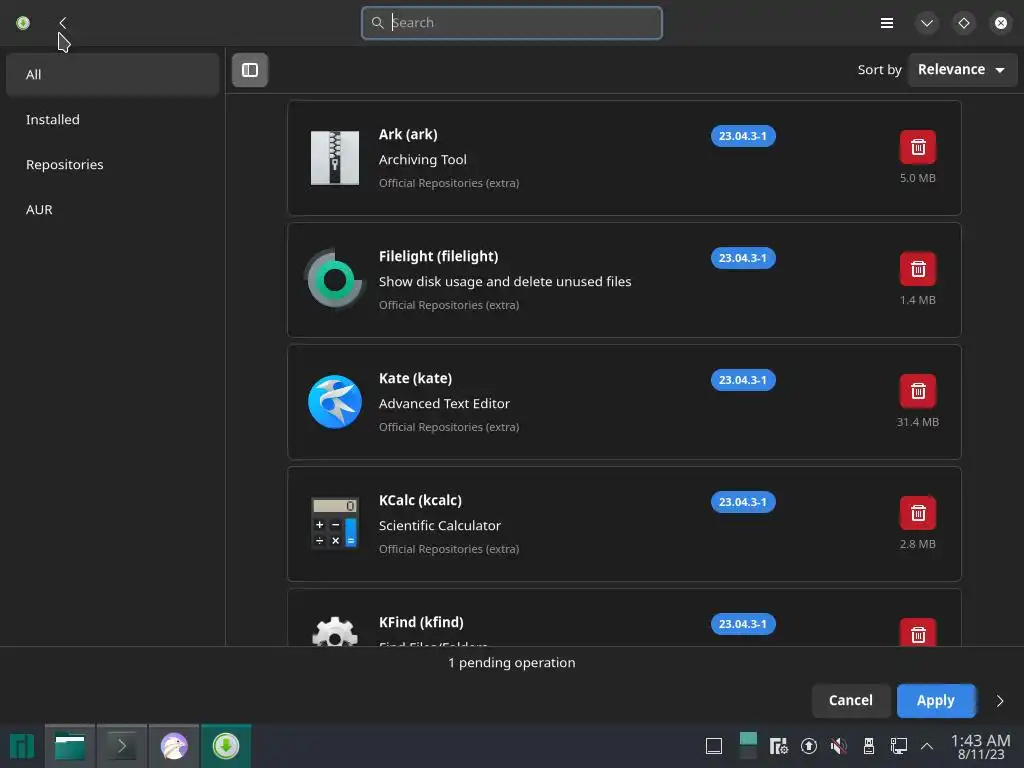
Task: Open the file manager from the taskbar
Action: point(70,746)
